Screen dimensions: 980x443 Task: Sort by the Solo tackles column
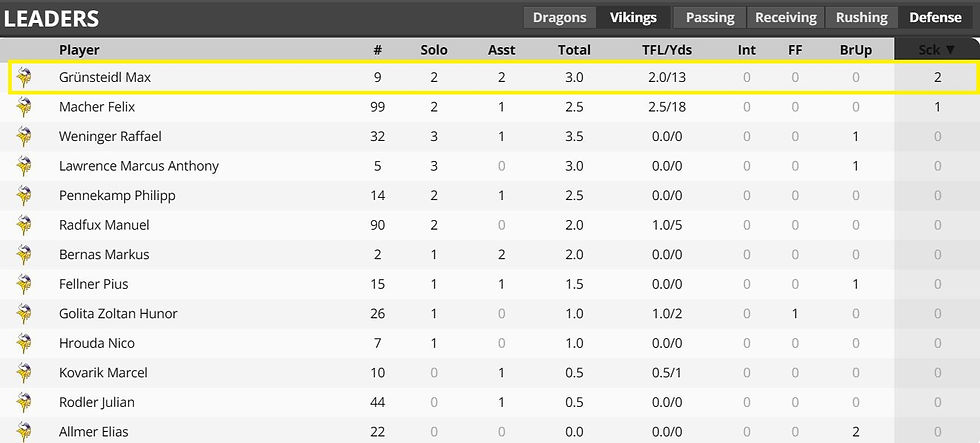pos(434,49)
